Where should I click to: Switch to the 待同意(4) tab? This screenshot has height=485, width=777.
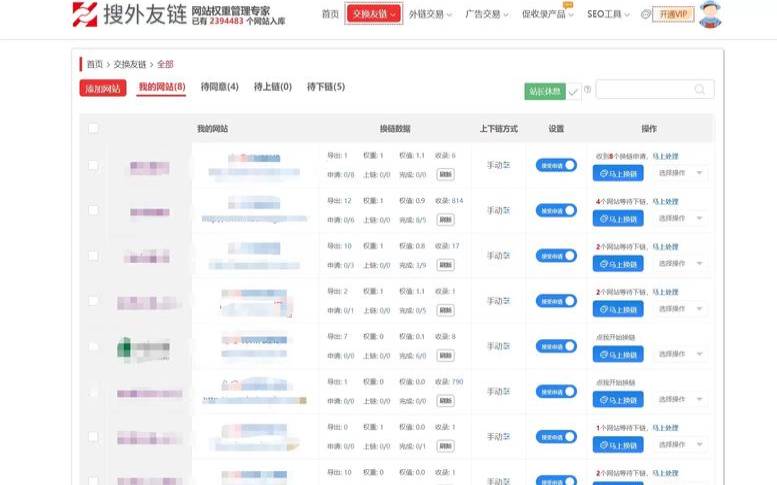(220, 87)
